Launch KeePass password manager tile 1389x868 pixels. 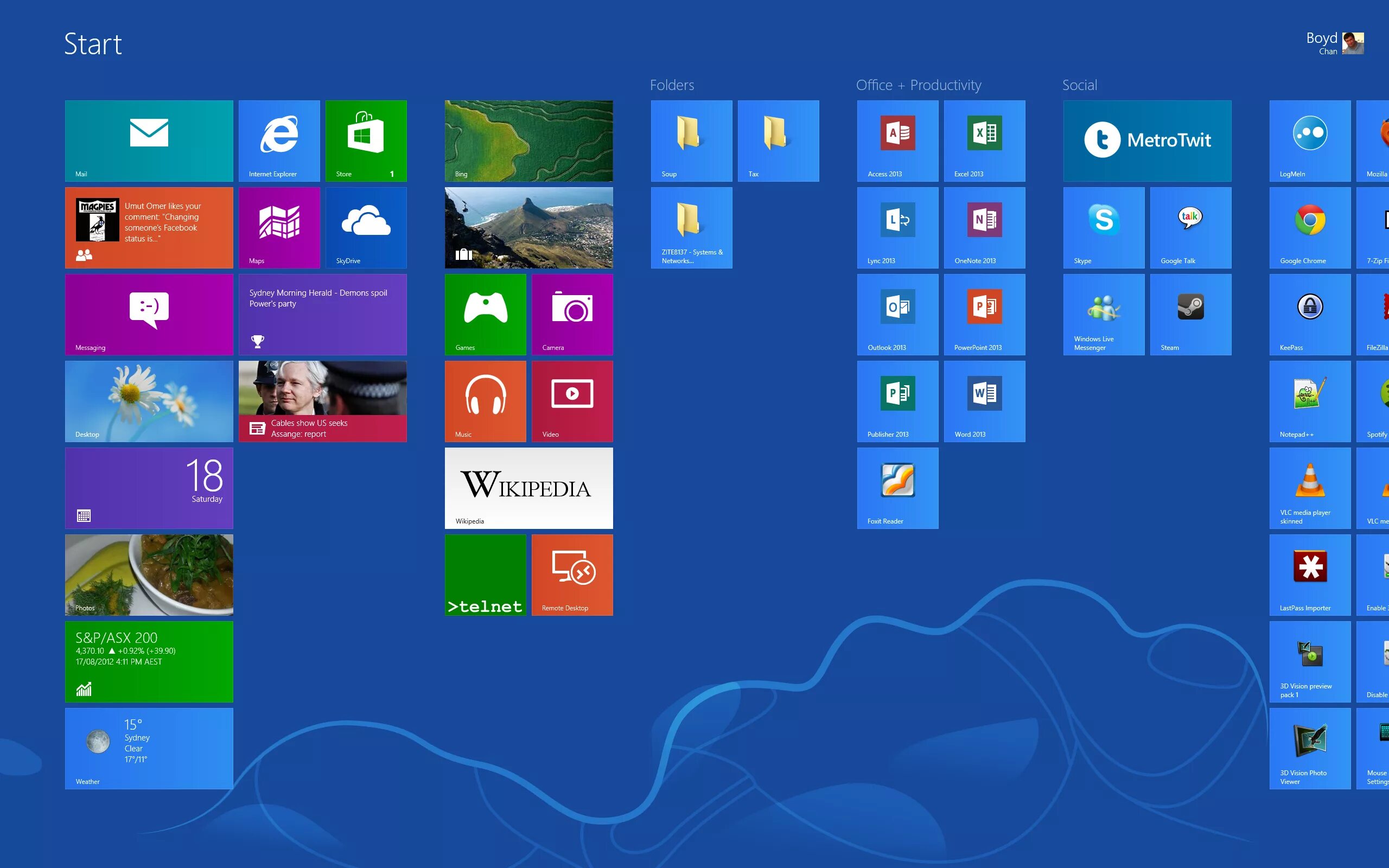[x=1310, y=314]
